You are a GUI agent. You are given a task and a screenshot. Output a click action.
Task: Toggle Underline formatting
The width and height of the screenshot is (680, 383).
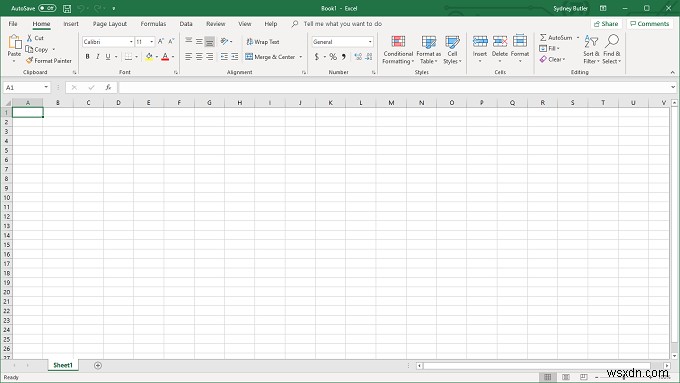tap(108, 57)
